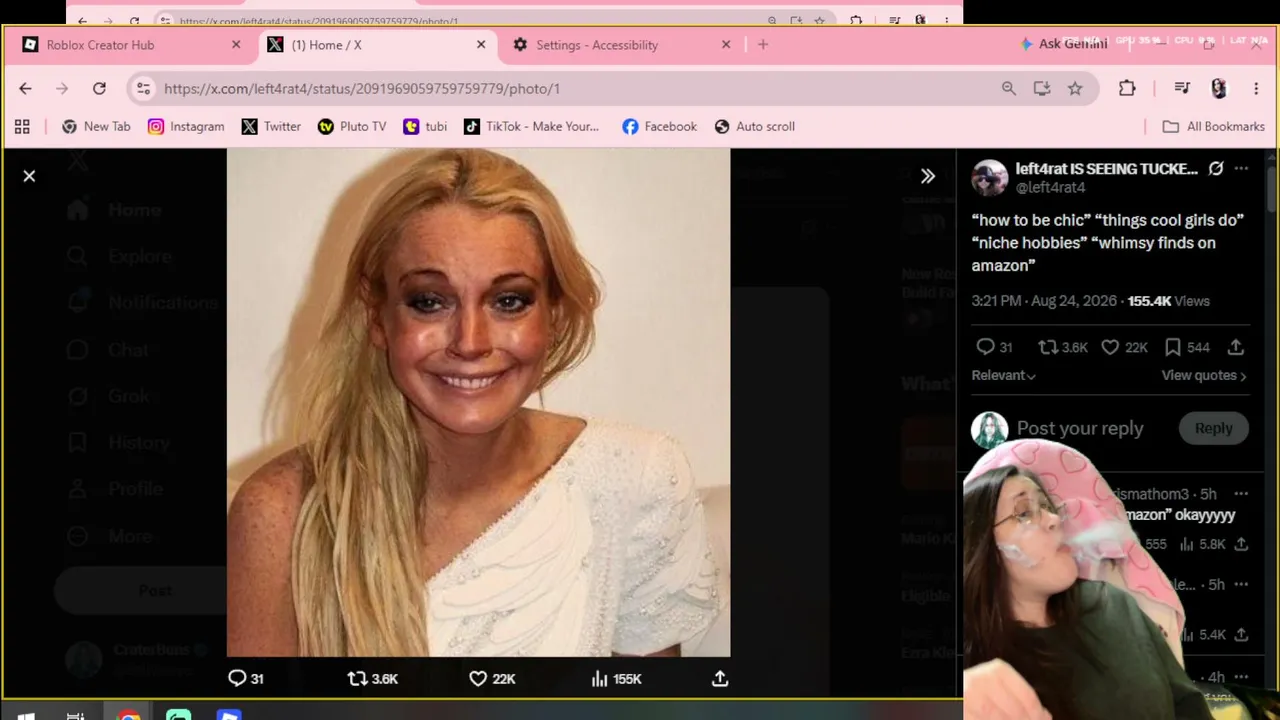This screenshot has width=1280, height=720.
Task: Open the Apps grid in bookmarks bar
Action: [22, 127]
